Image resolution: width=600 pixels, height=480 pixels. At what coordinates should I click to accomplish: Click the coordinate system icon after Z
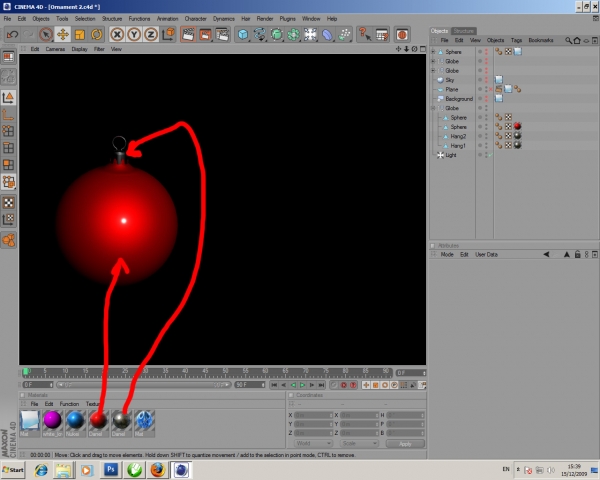tap(168, 34)
